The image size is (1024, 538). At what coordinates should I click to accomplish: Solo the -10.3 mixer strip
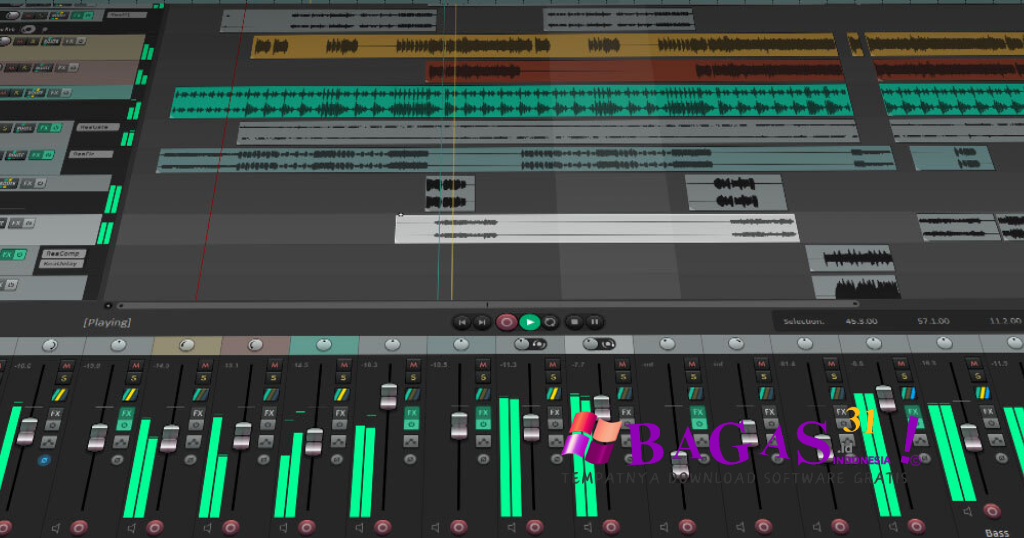(x=413, y=379)
